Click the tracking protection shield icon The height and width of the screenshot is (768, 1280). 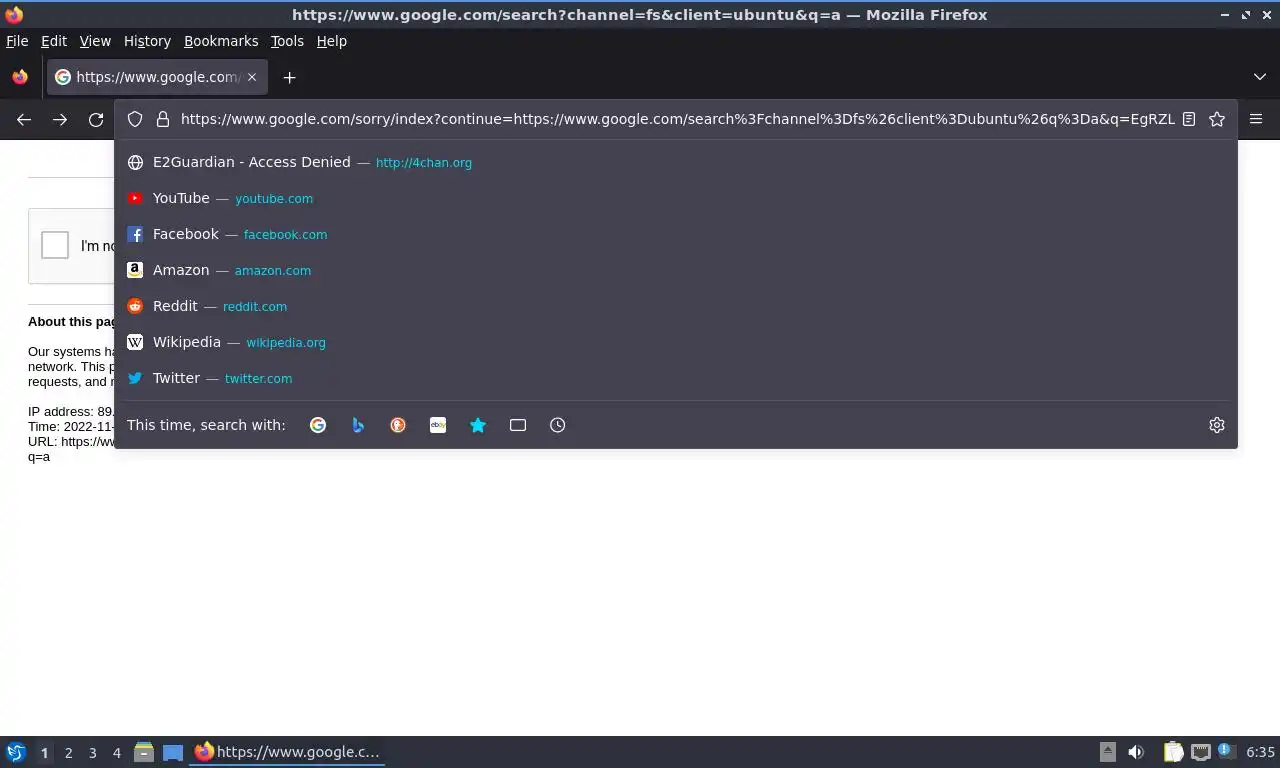pyautogui.click(x=135, y=119)
